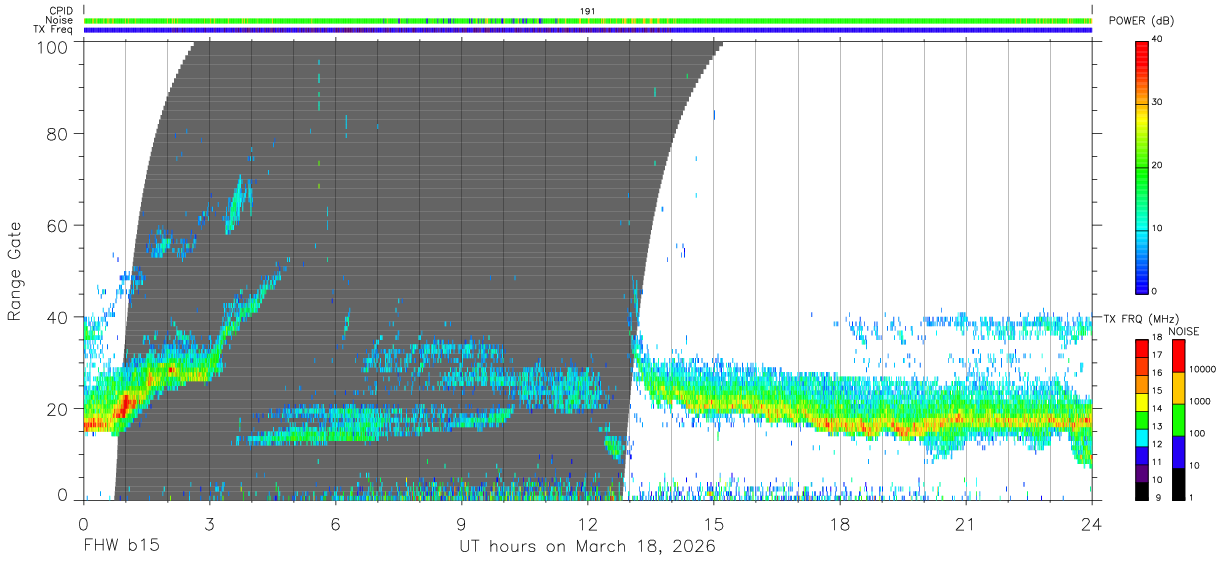Click the 30 tick on power colorbar

[1158, 102]
